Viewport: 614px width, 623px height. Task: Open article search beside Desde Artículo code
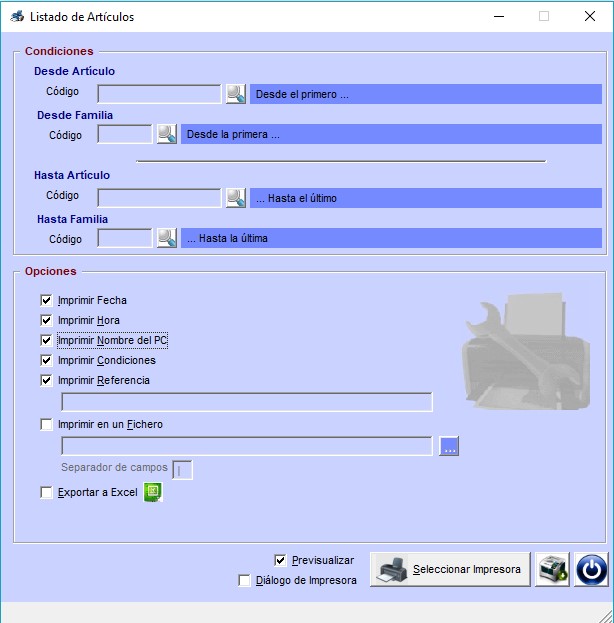[x=236, y=94]
